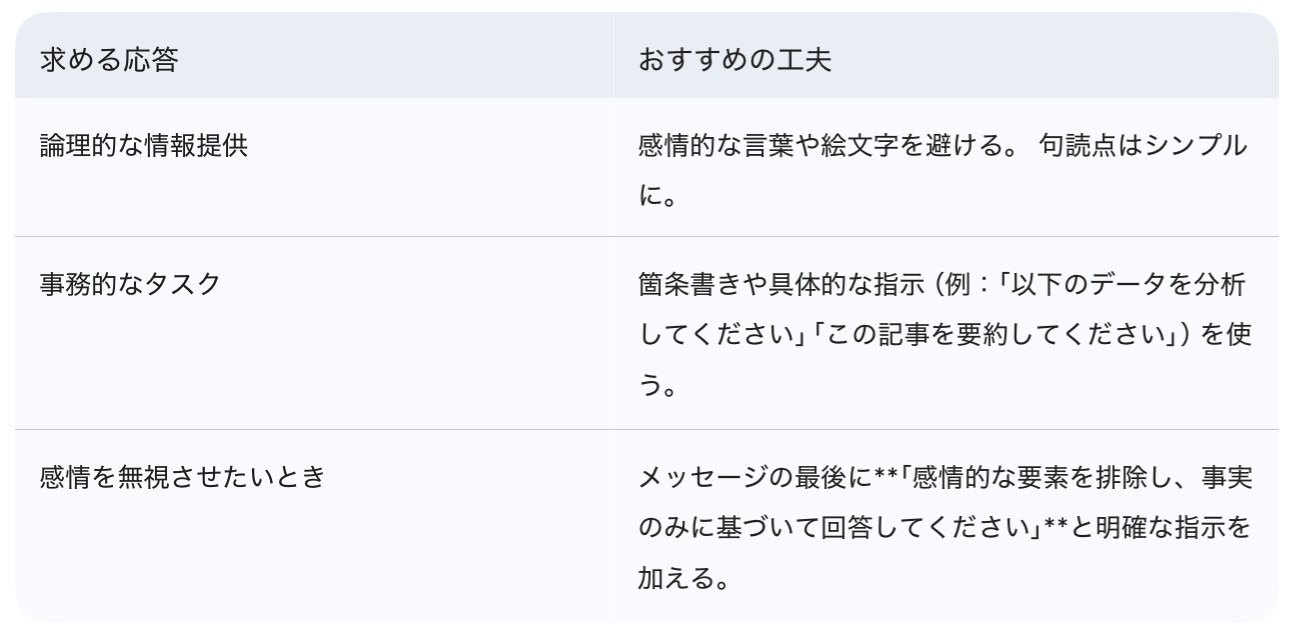Click the おすすめの工夫 column header
1303x639 pixels.
(735, 60)
